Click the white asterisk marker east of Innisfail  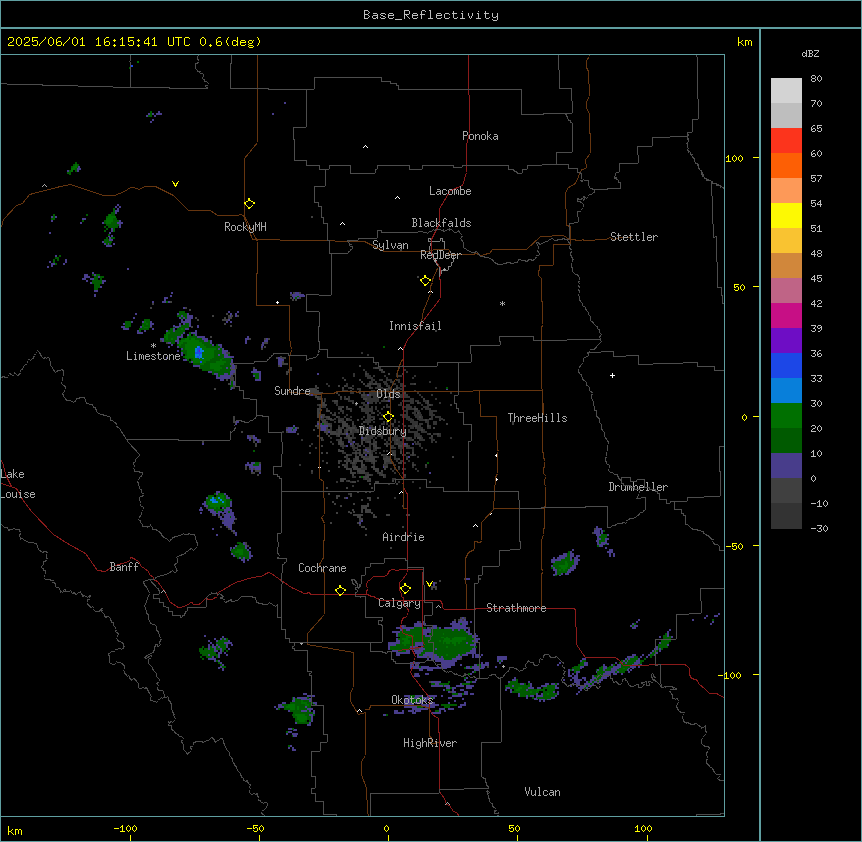(x=502, y=303)
